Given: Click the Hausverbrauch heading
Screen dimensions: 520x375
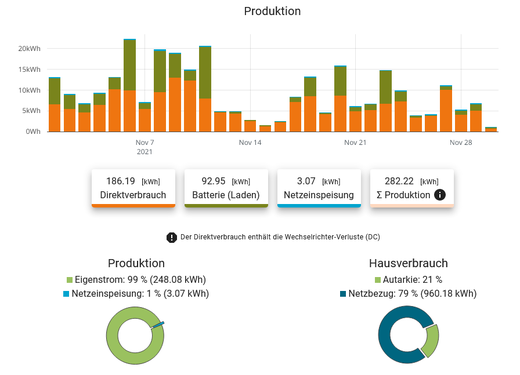Looking at the screenshot, I should click(x=408, y=263).
